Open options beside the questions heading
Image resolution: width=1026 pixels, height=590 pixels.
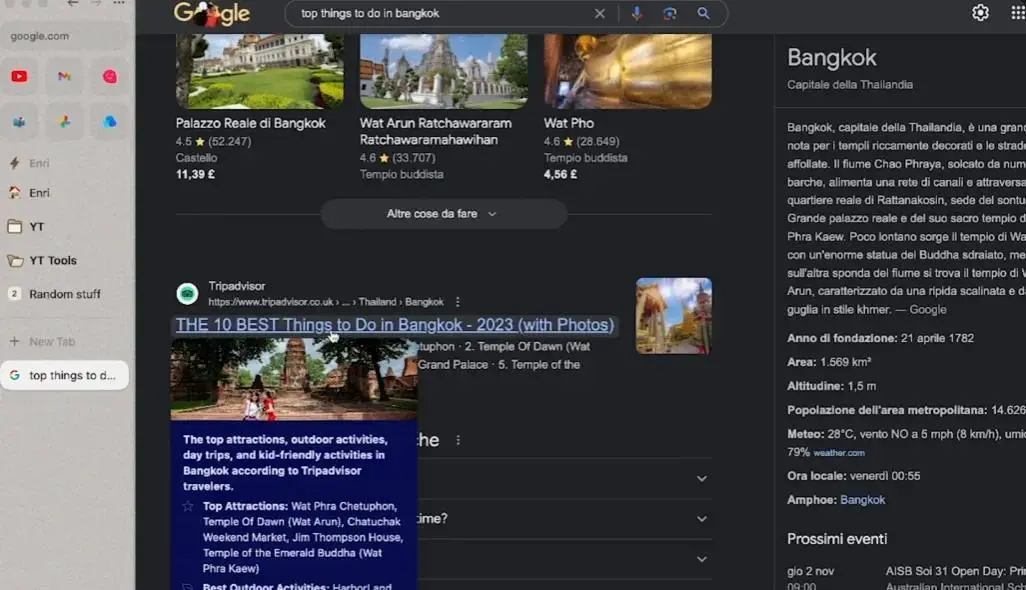(458, 440)
